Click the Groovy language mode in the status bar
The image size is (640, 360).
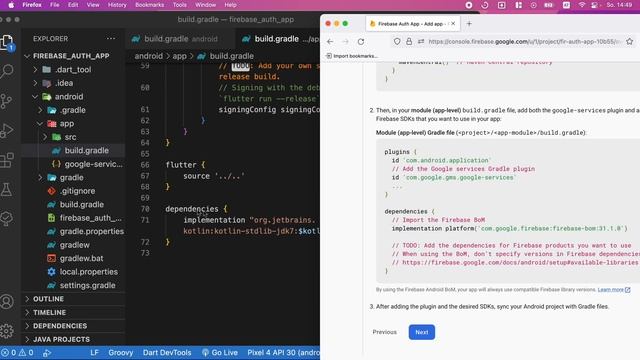[121, 352]
